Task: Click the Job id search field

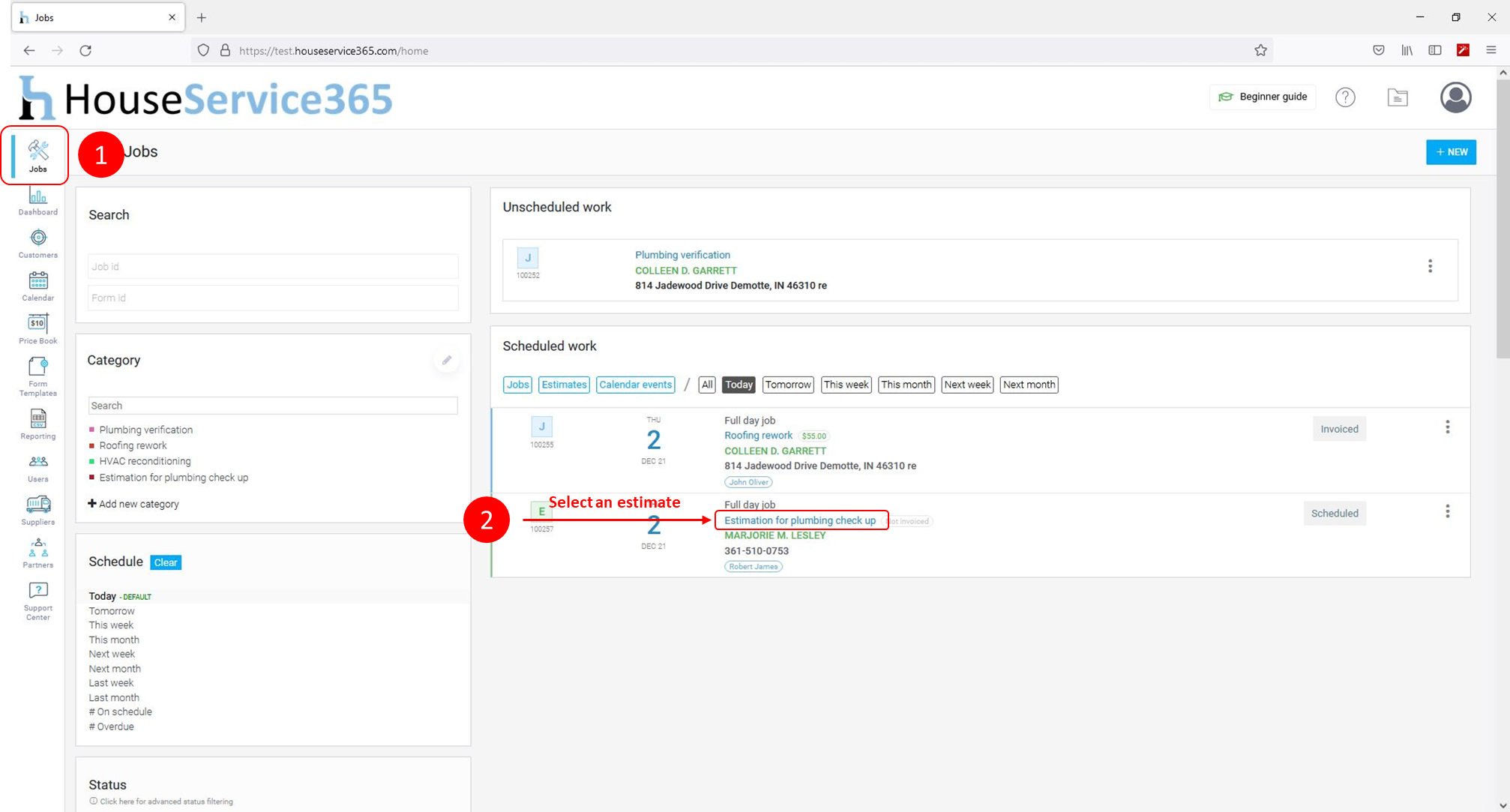Action: pos(273,266)
